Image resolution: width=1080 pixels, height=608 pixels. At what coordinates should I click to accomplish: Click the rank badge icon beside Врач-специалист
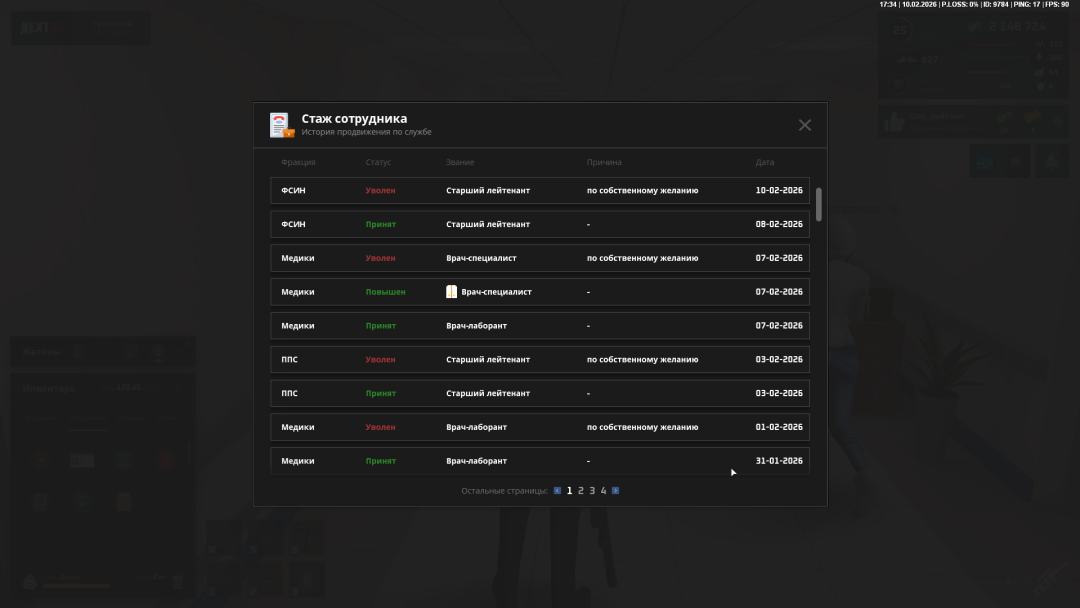coord(451,292)
